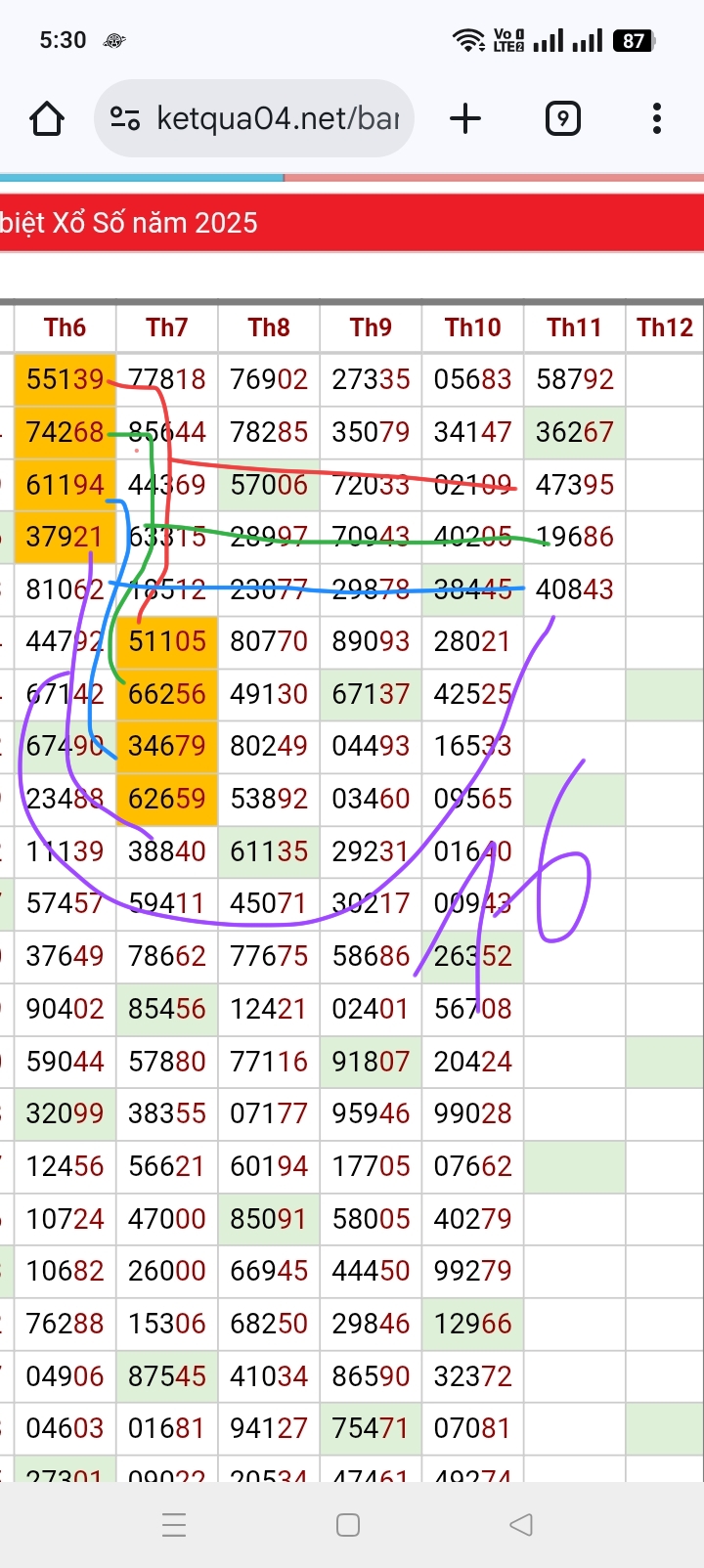Tap the Th9 column header
The width and height of the screenshot is (704, 1568).
coord(371,327)
